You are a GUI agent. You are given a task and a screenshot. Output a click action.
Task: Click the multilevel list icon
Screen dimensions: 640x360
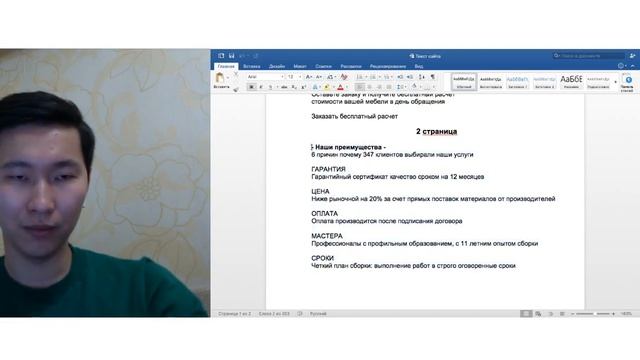click(386, 77)
